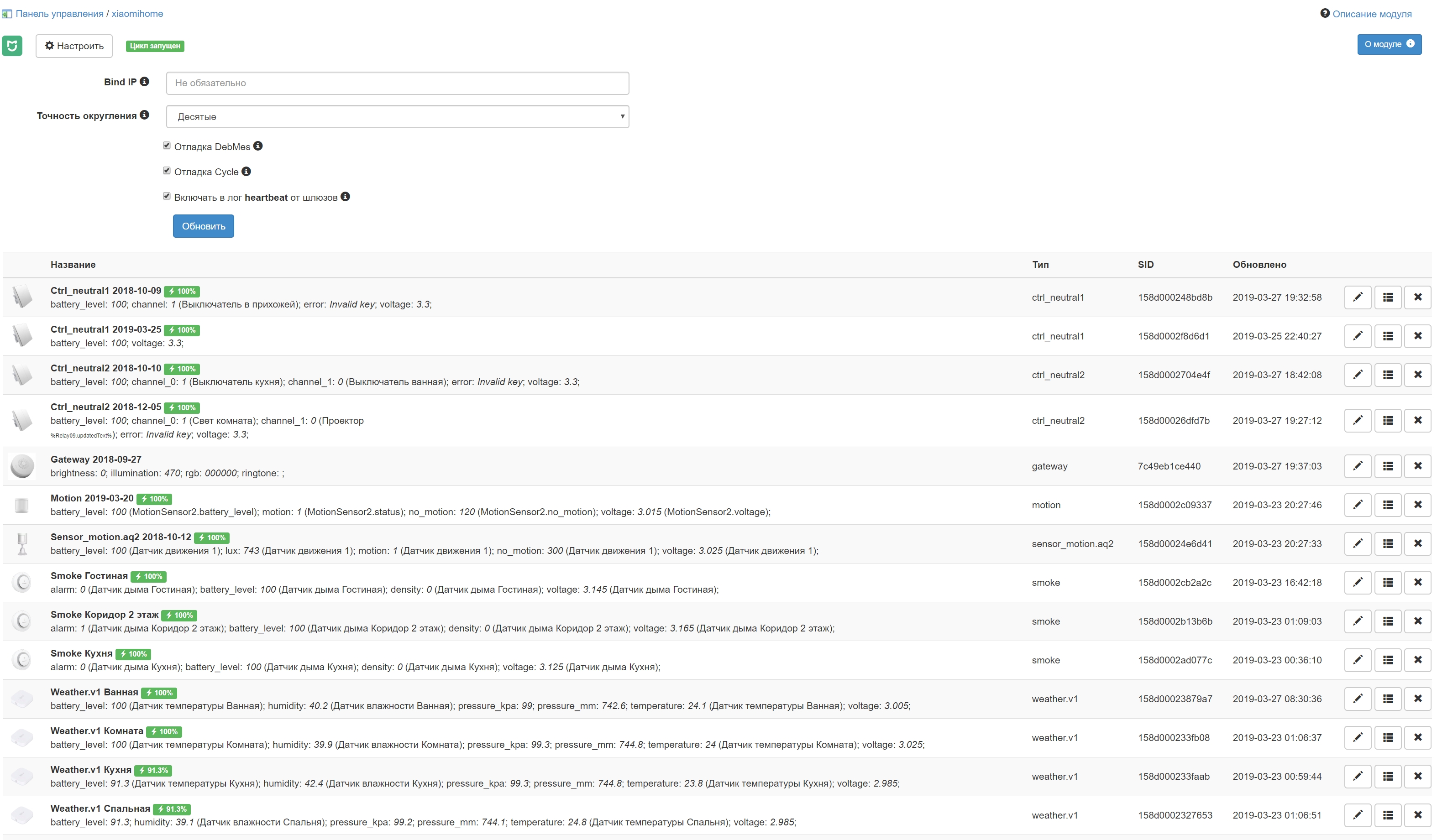Click info icon beside Точность округления

[144, 115]
